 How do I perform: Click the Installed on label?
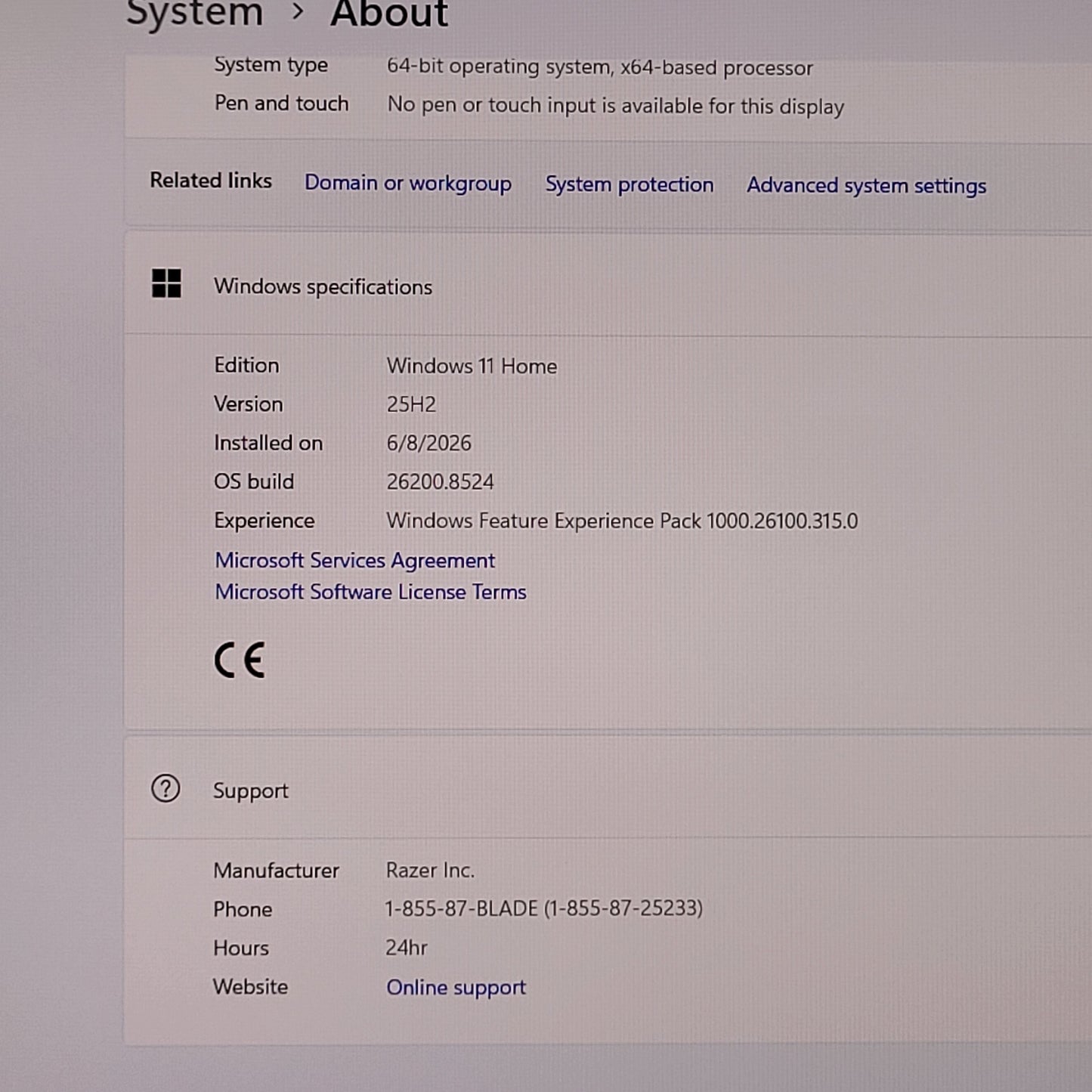pyautogui.click(x=268, y=443)
